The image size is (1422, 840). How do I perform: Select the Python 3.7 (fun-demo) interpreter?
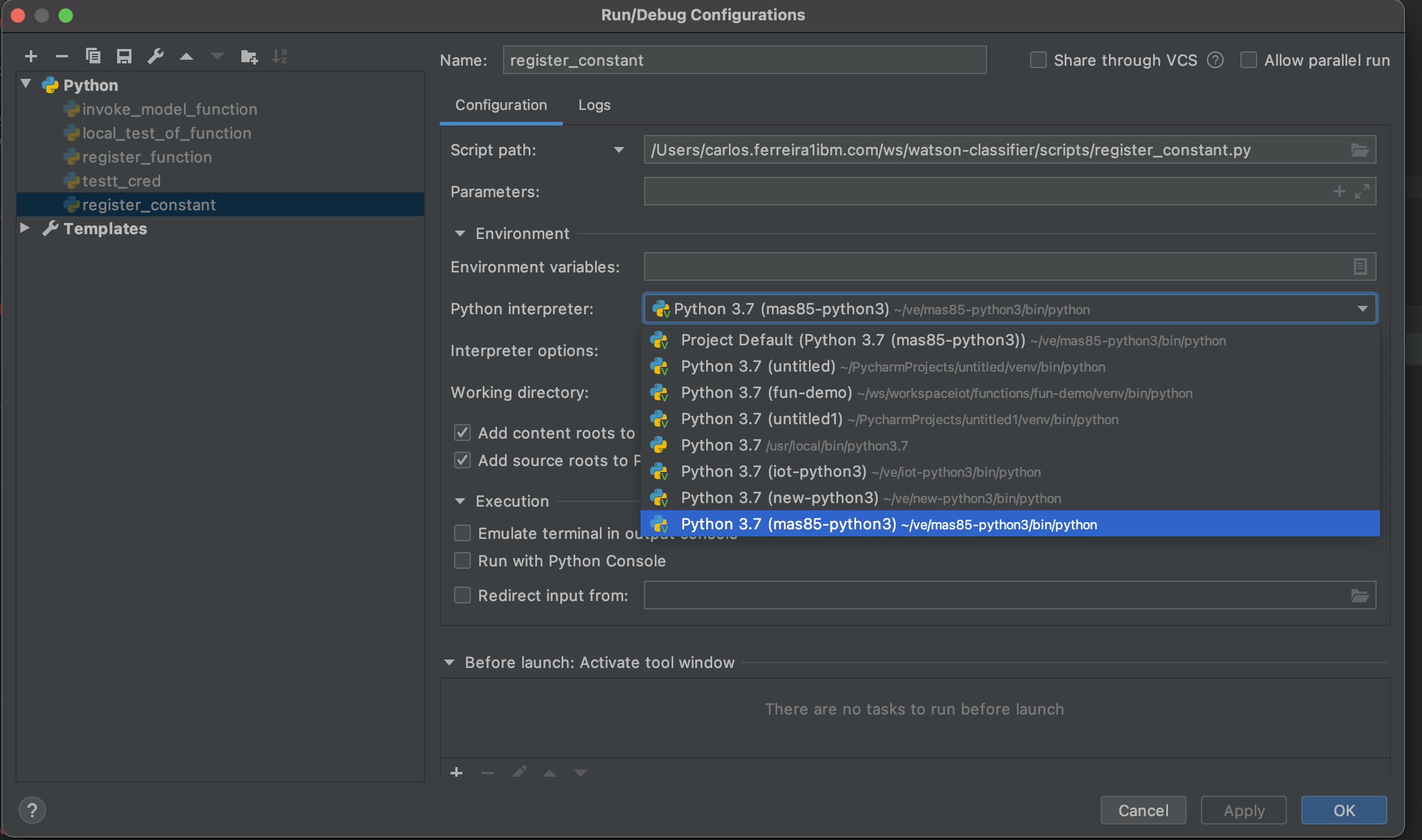(1010, 393)
